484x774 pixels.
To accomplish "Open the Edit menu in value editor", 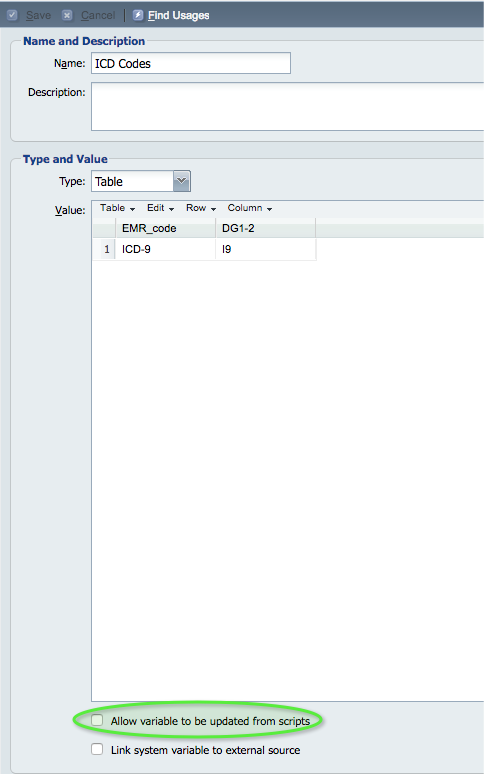I will [160, 208].
